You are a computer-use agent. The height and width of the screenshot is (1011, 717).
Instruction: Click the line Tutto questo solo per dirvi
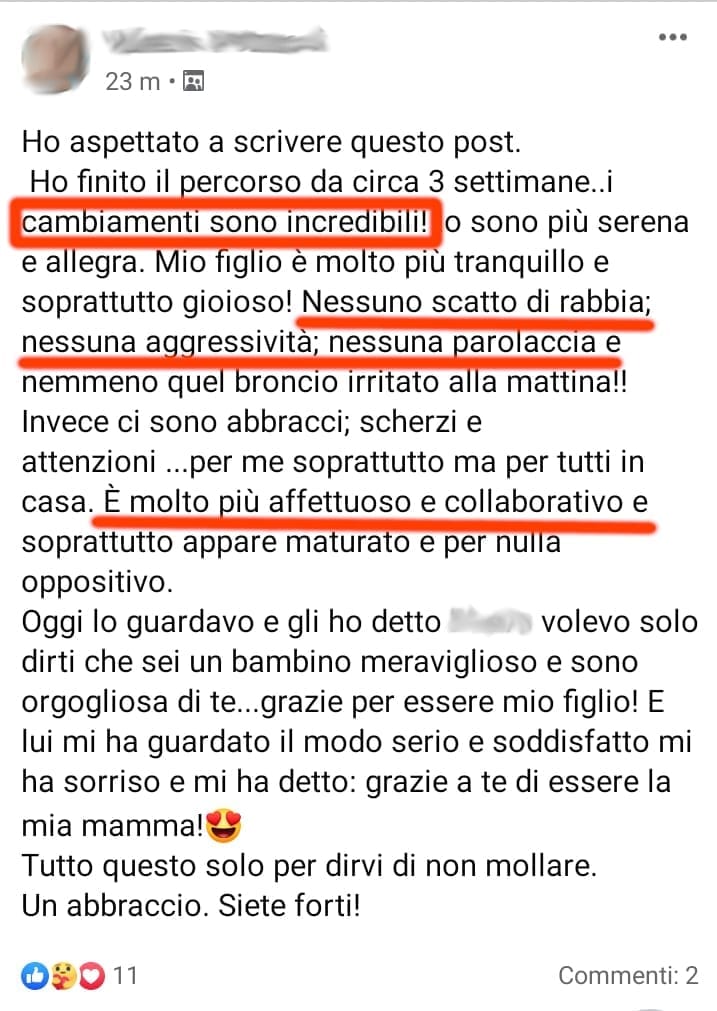pyautogui.click(x=309, y=865)
